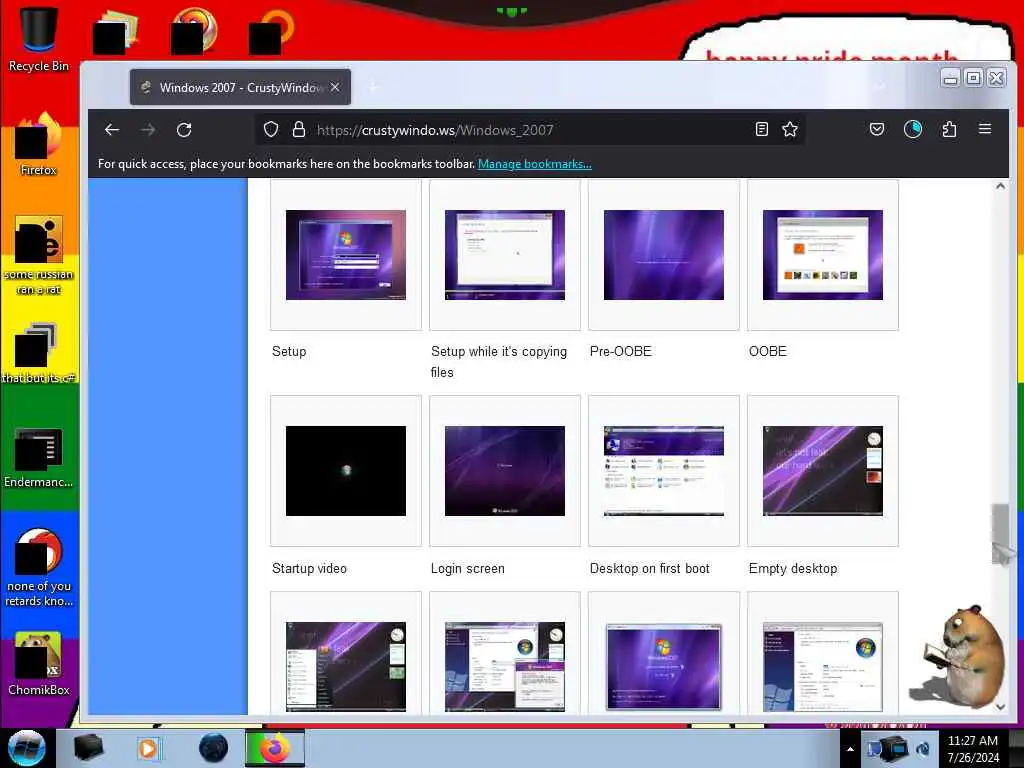Open a new tab with the plus button
The width and height of the screenshot is (1024, 768).
pyautogui.click(x=374, y=87)
